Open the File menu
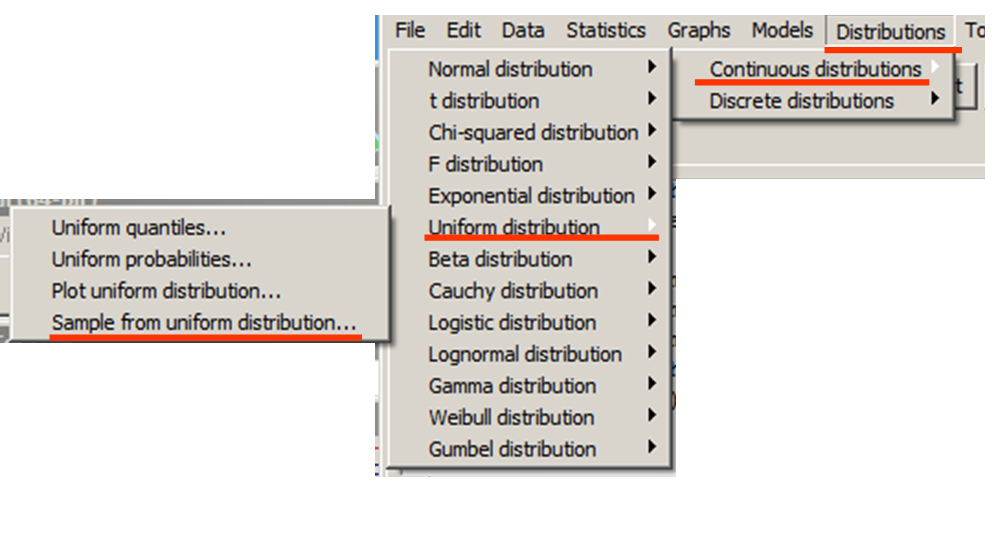The image size is (1000, 542). [x=410, y=30]
